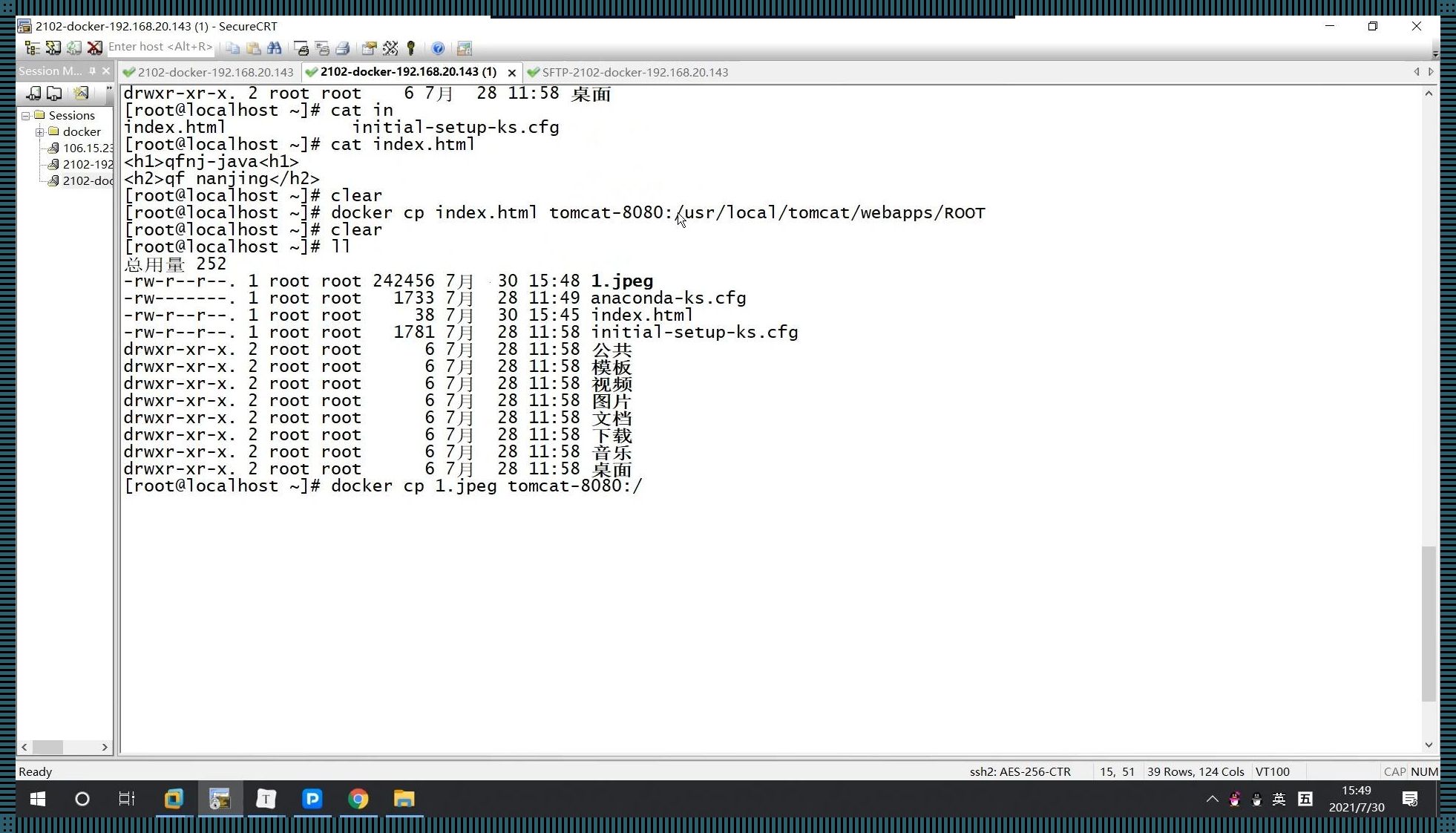Click the Reconnect toolbar icon
Screen dimensions: 1456x833
73,48
